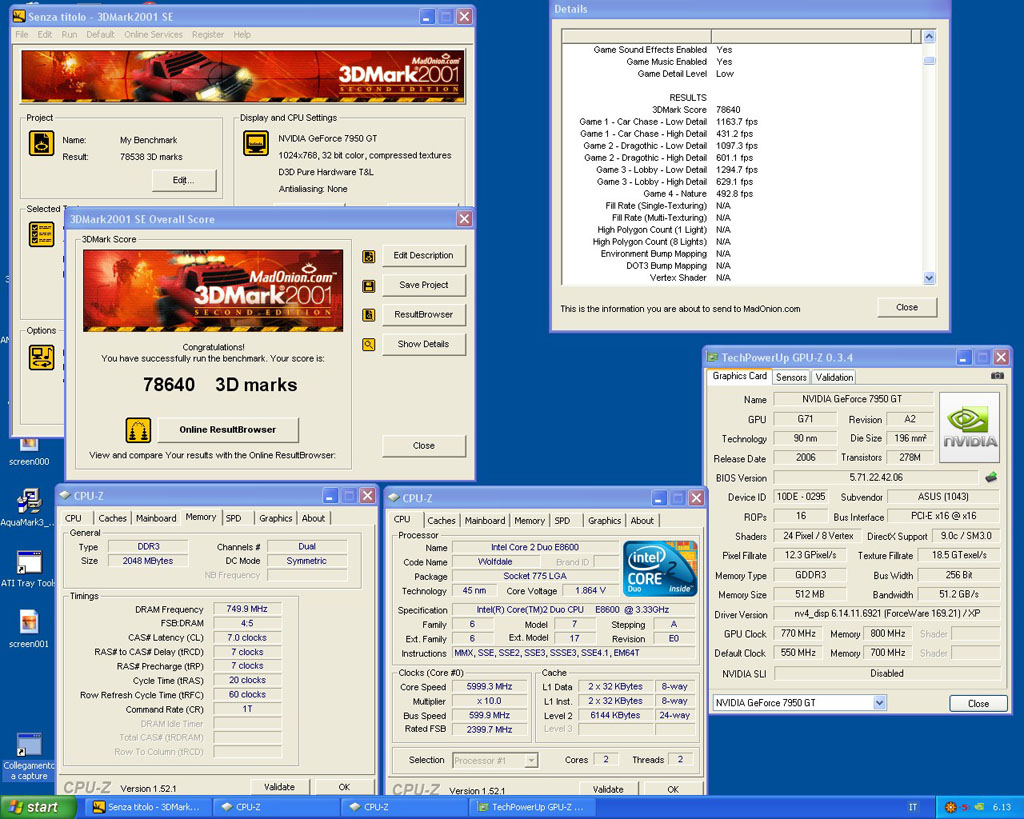Screen dimensions: 1024x819
Task: Select the Graphics tab in right CPU-Z
Action: point(604,521)
